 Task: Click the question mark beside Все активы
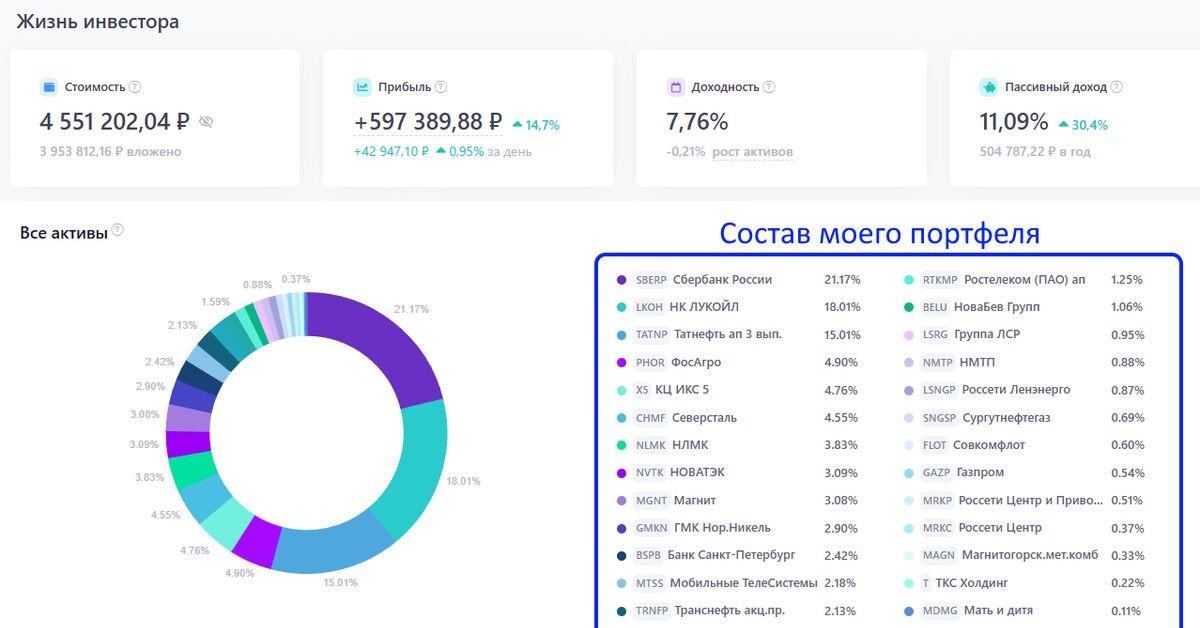coord(118,230)
